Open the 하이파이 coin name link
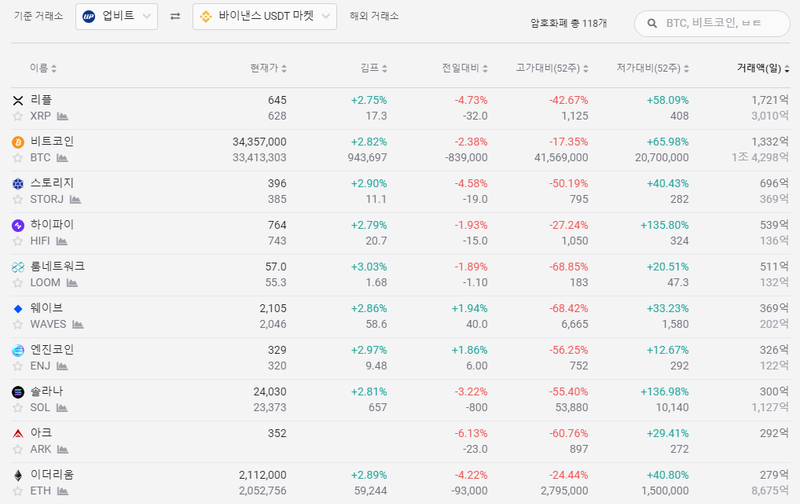Viewport: 800px width, 504px height. pyautogui.click(x=52, y=225)
